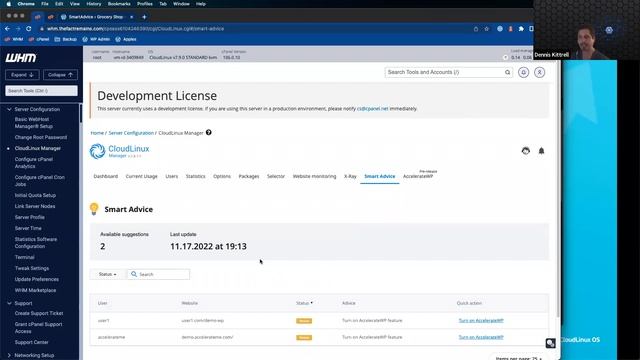Open the Options tab
Image resolution: width=640 pixels, height=360 pixels.
point(222,176)
